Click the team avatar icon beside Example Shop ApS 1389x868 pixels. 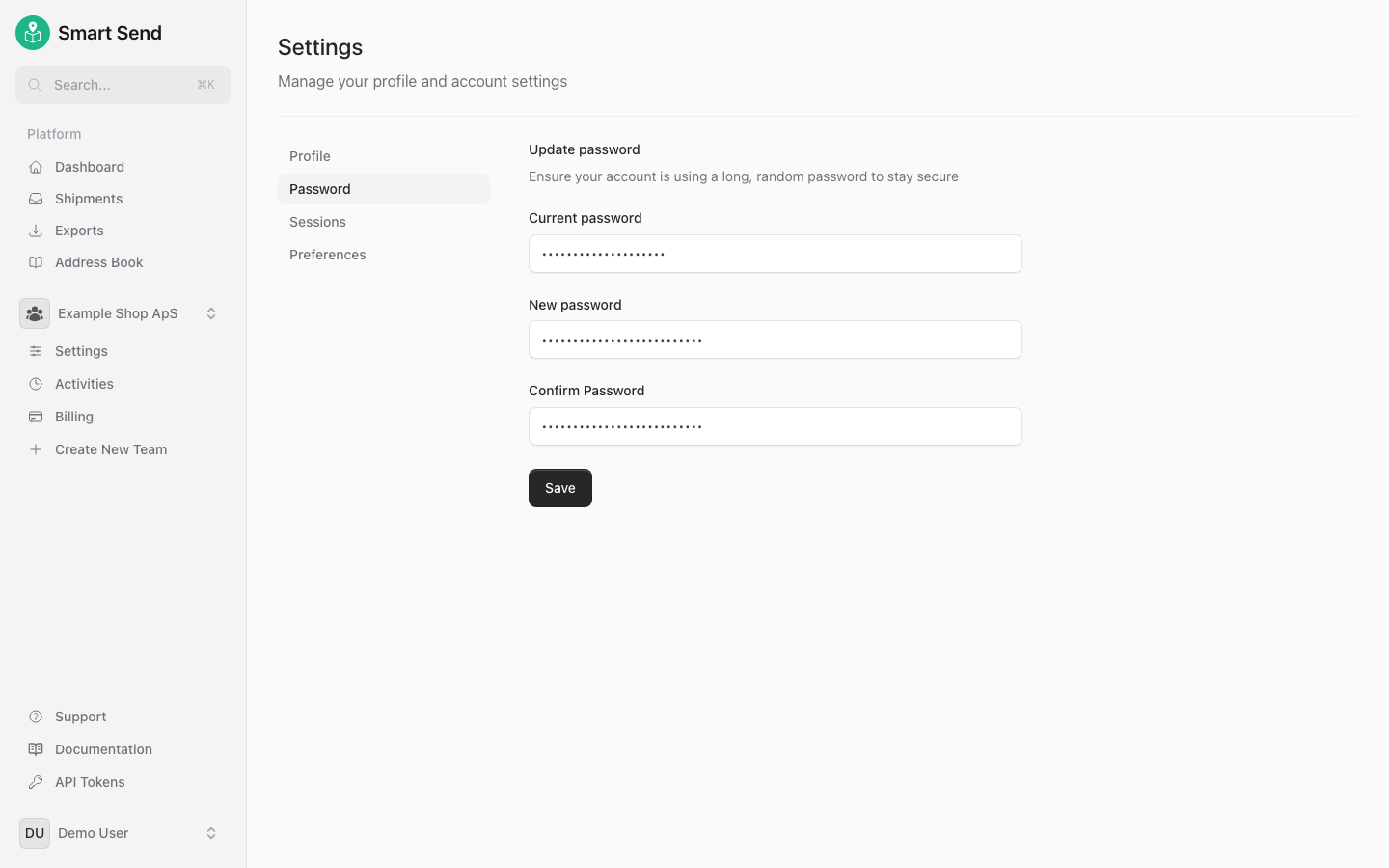[35, 312]
